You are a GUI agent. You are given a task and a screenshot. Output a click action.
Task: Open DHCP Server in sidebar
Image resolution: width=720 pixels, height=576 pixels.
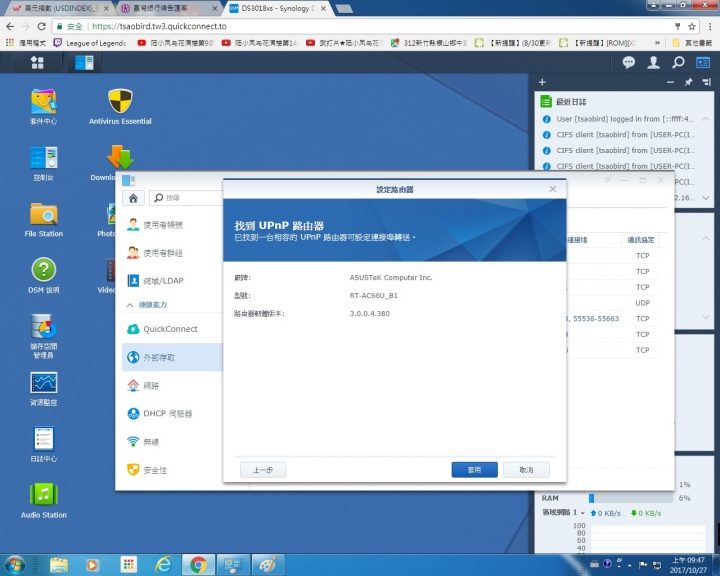[x=172, y=413]
